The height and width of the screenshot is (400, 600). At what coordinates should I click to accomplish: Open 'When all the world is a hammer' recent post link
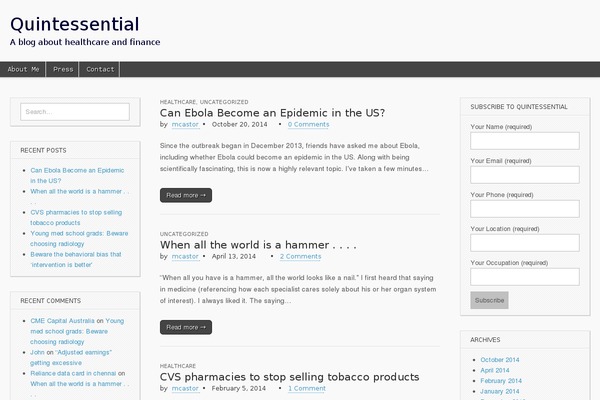pyautogui.click(x=80, y=196)
